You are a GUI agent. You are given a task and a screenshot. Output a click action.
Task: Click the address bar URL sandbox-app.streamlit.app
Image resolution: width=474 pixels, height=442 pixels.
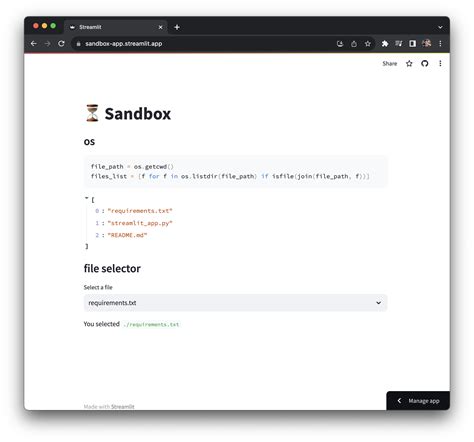coord(124,44)
